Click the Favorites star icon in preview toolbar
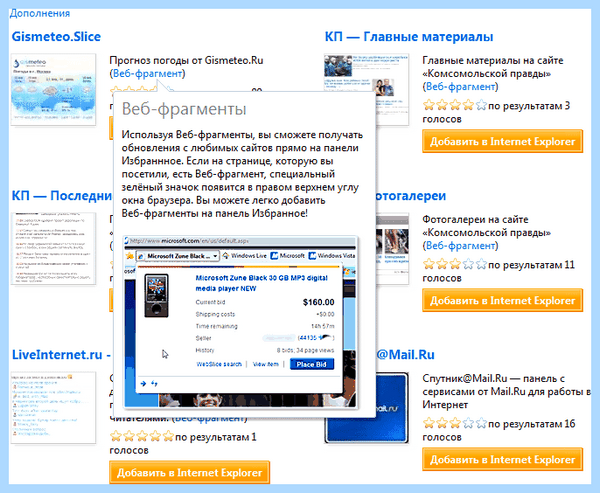Viewport: 600px width, 493px height. (x=130, y=256)
